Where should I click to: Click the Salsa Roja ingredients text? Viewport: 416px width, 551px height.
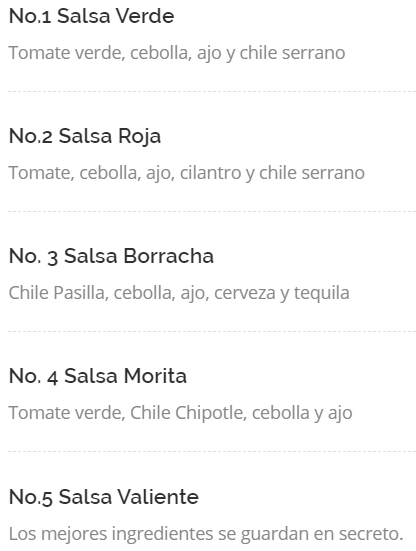tap(187, 173)
